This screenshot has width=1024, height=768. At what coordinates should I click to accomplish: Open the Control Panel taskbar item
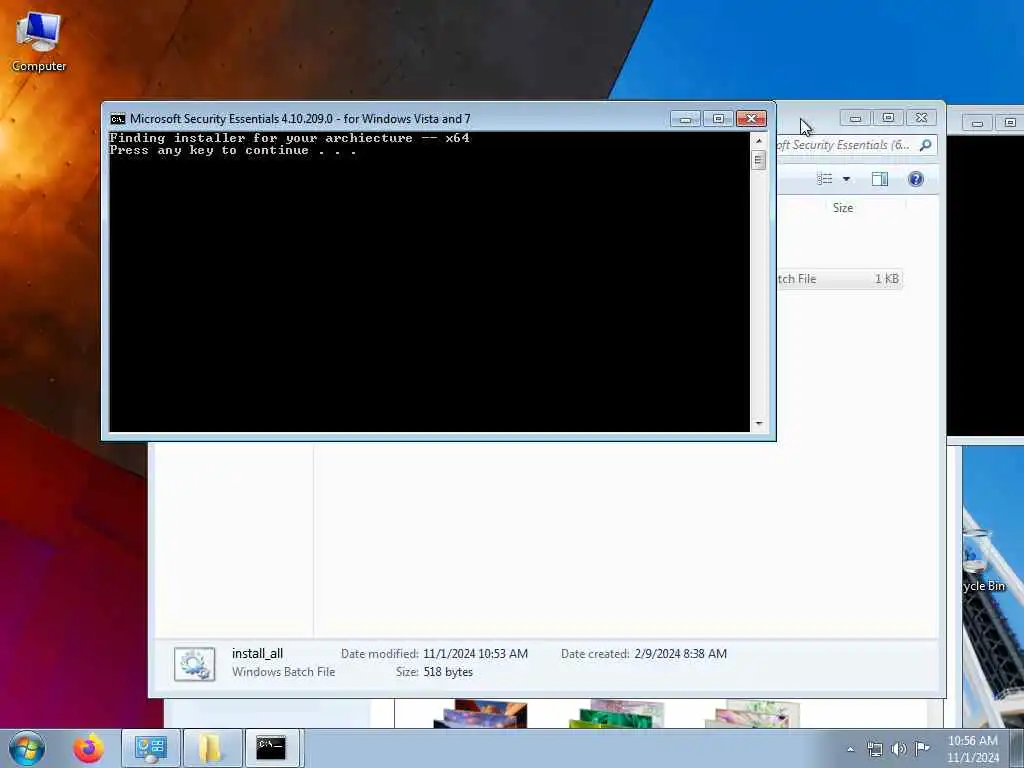pyautogui.click(x=151, y=748)
